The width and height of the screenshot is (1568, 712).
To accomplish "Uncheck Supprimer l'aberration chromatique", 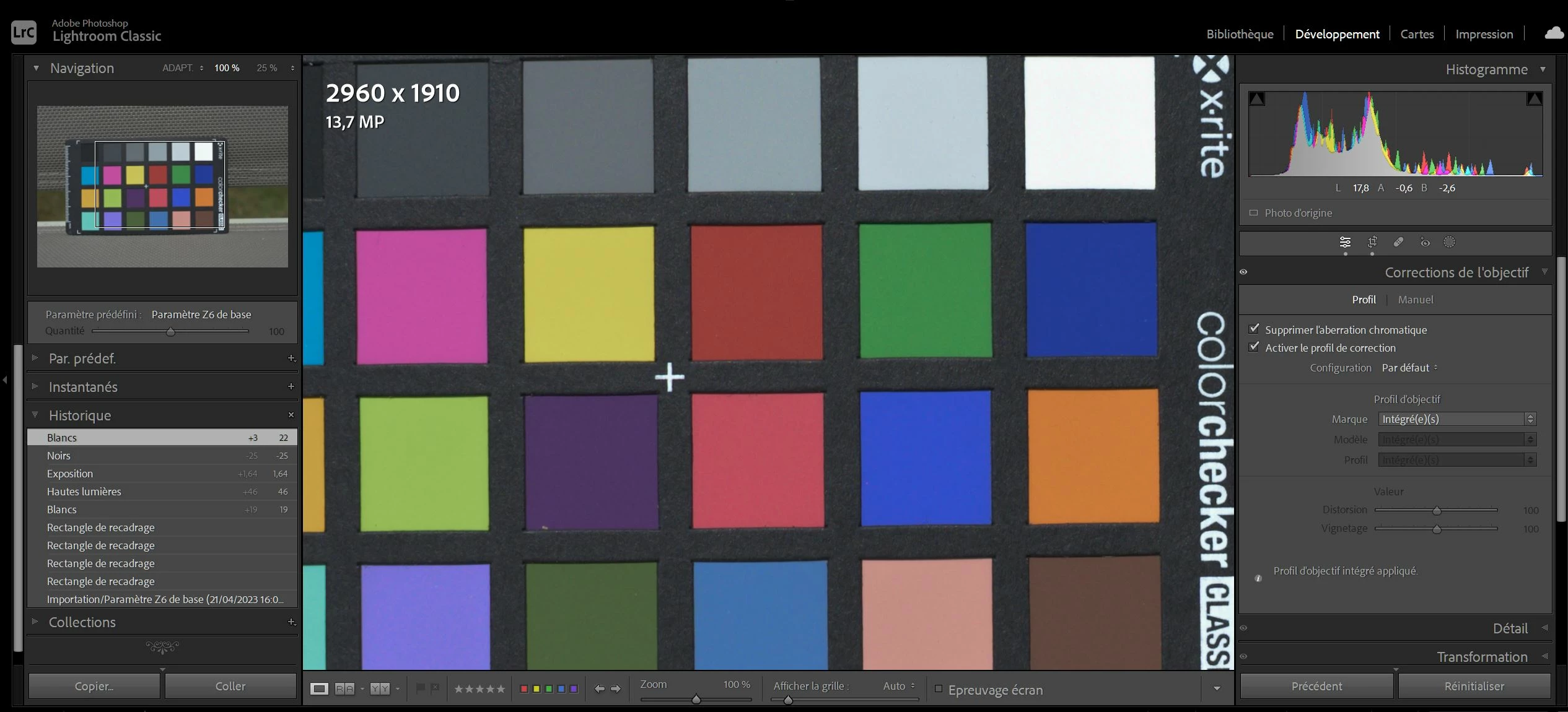I will pos(1255,329).
